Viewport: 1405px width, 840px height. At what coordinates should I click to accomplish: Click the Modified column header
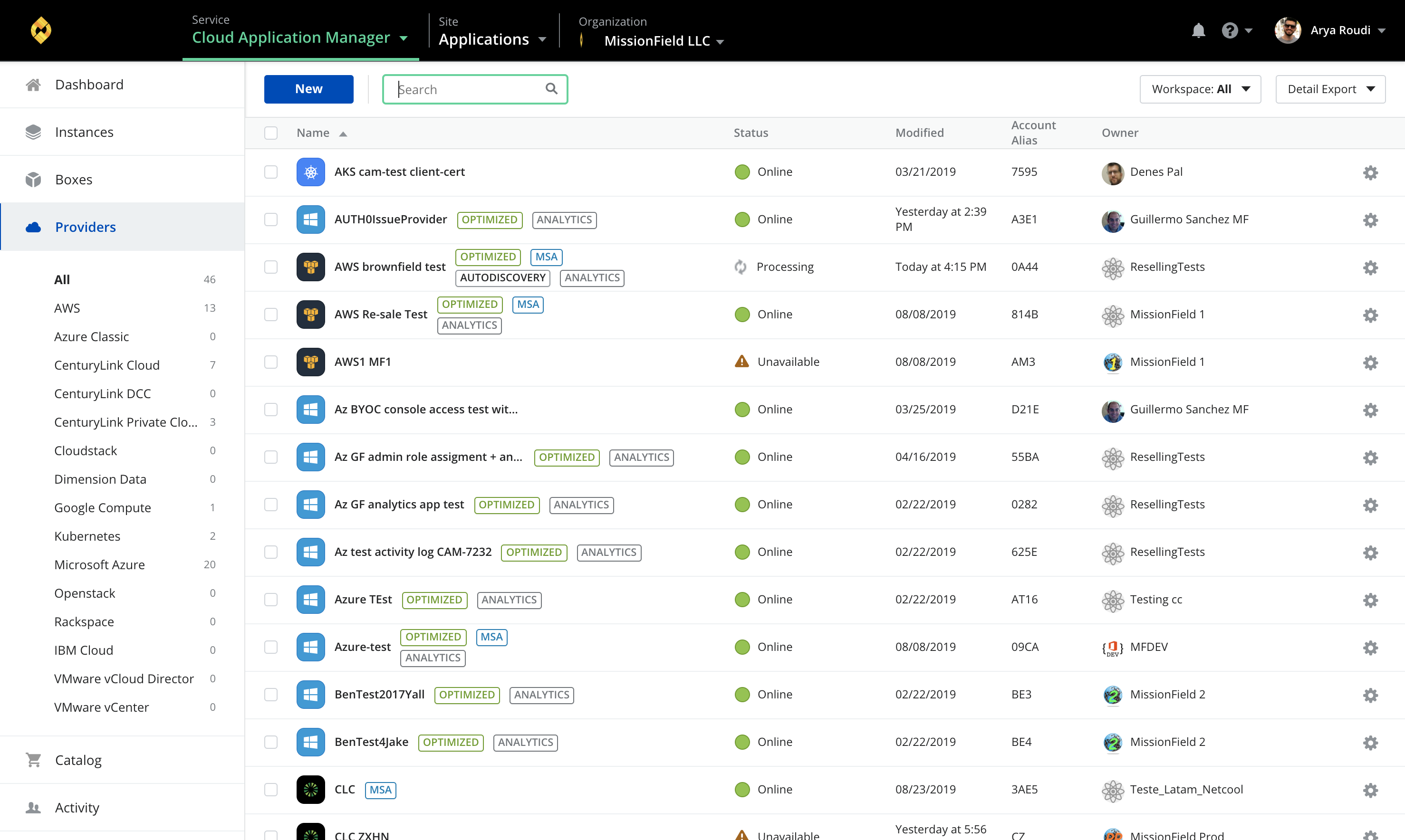[919, 133]
